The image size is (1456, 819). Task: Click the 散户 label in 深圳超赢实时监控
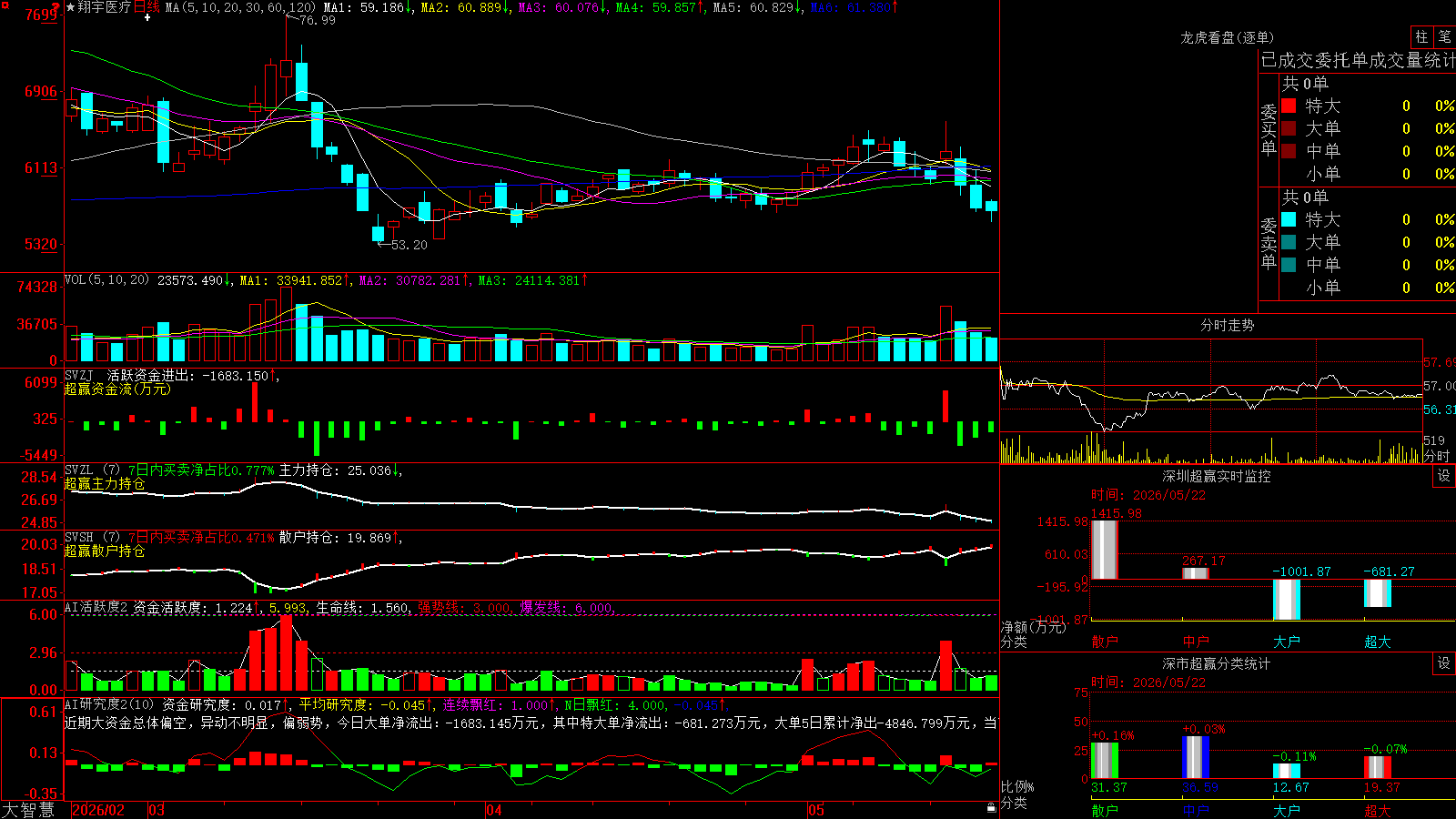(x=1105, y=642)
